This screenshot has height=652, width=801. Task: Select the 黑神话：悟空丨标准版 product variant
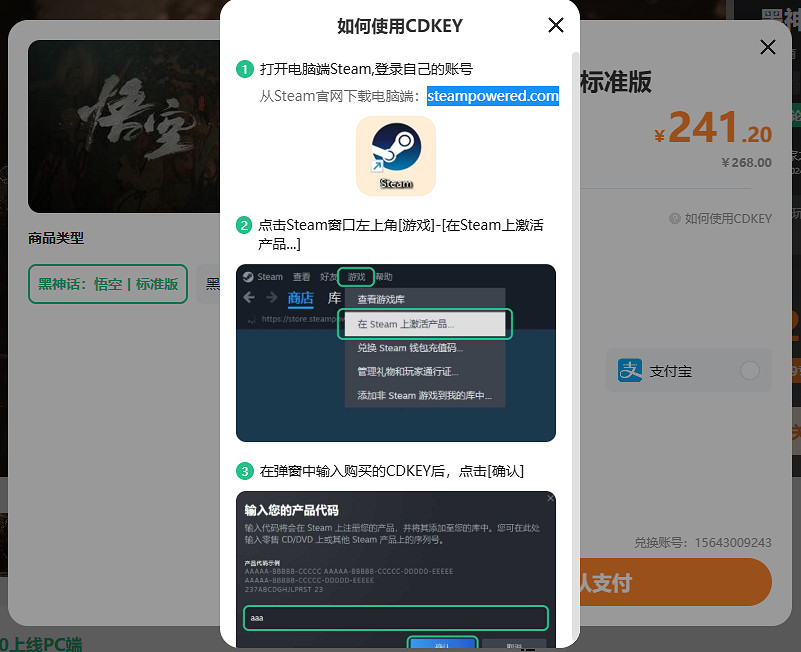pyautogui.click(x=107, y=284)
